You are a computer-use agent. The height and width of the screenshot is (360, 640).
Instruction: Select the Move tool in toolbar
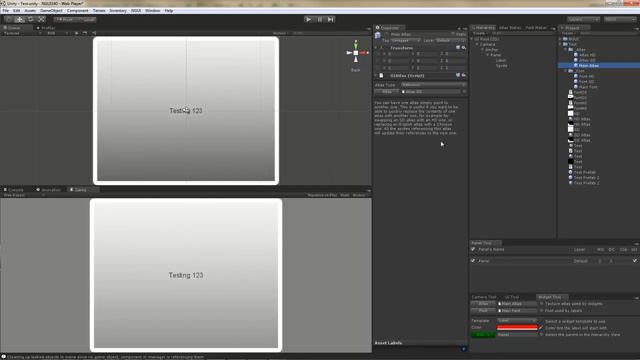pos(20,19)
